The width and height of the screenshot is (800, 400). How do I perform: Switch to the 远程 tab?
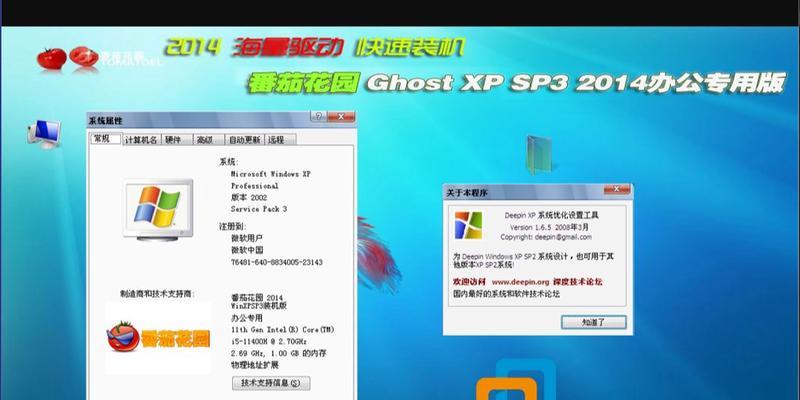tap(280, 140)
